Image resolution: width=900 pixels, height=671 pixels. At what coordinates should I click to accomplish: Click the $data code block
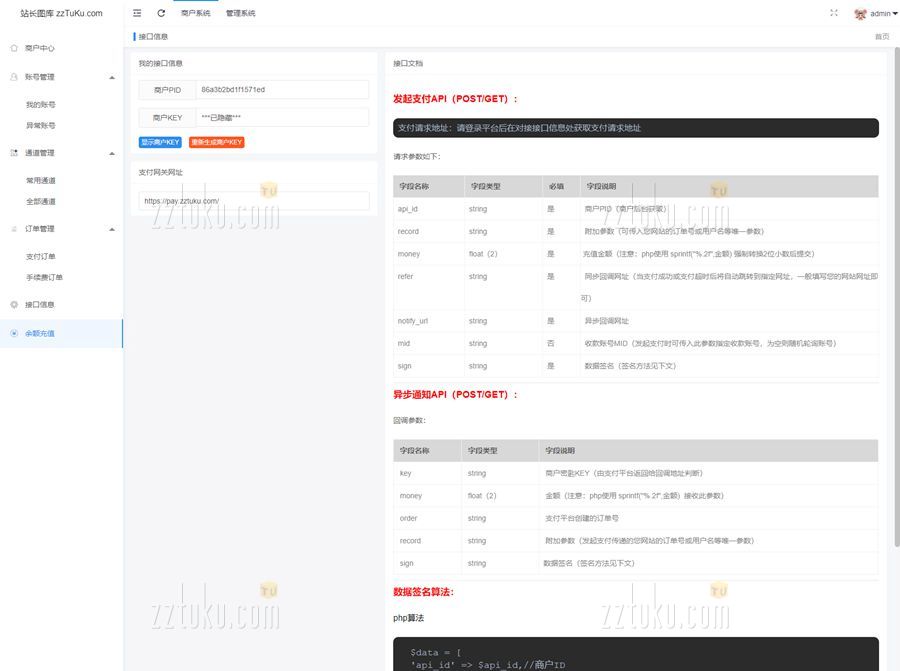click(x=636, y=654)
